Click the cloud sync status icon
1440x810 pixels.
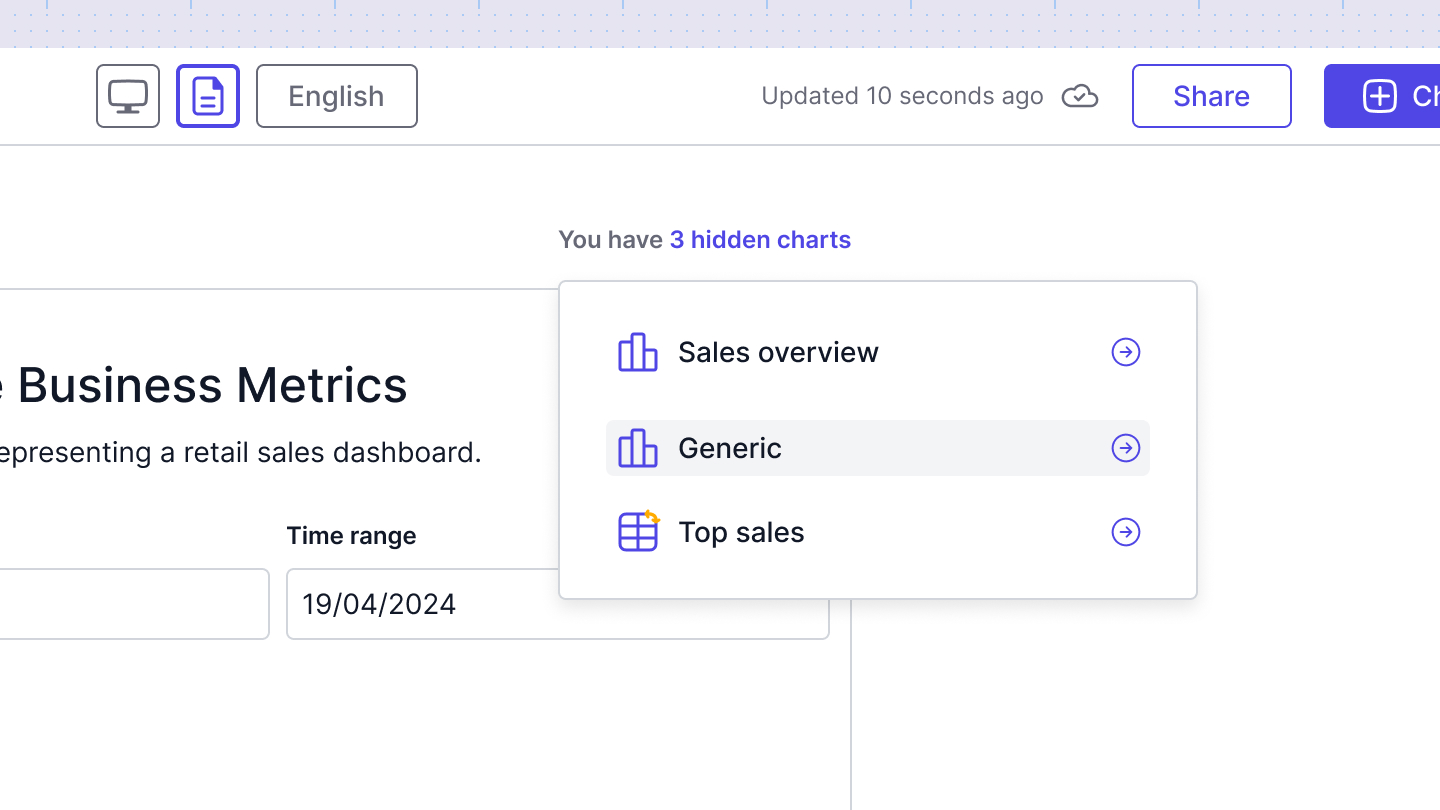tap(1080, 96)
